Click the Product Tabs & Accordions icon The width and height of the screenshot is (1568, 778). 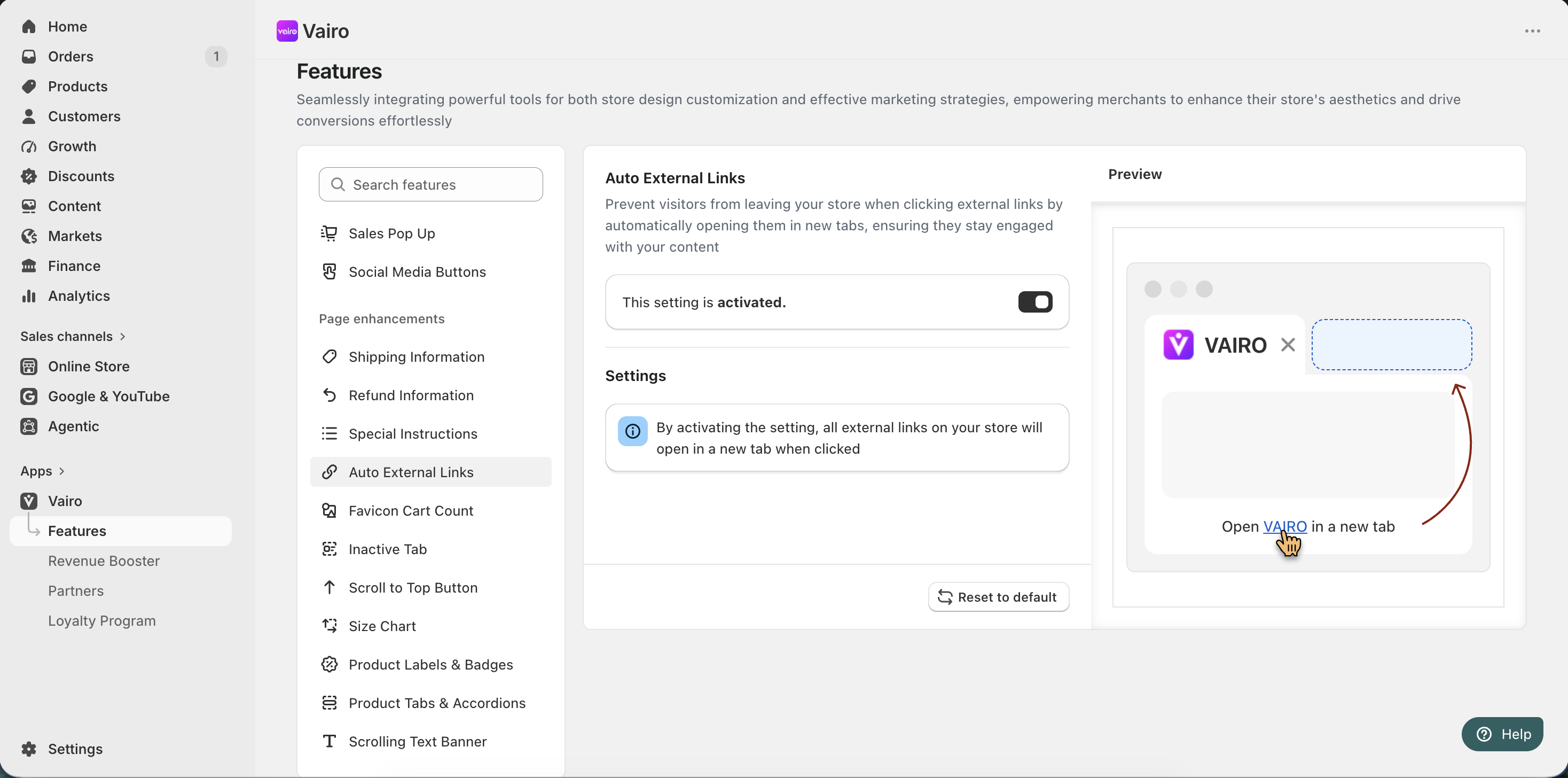point(330,703)
